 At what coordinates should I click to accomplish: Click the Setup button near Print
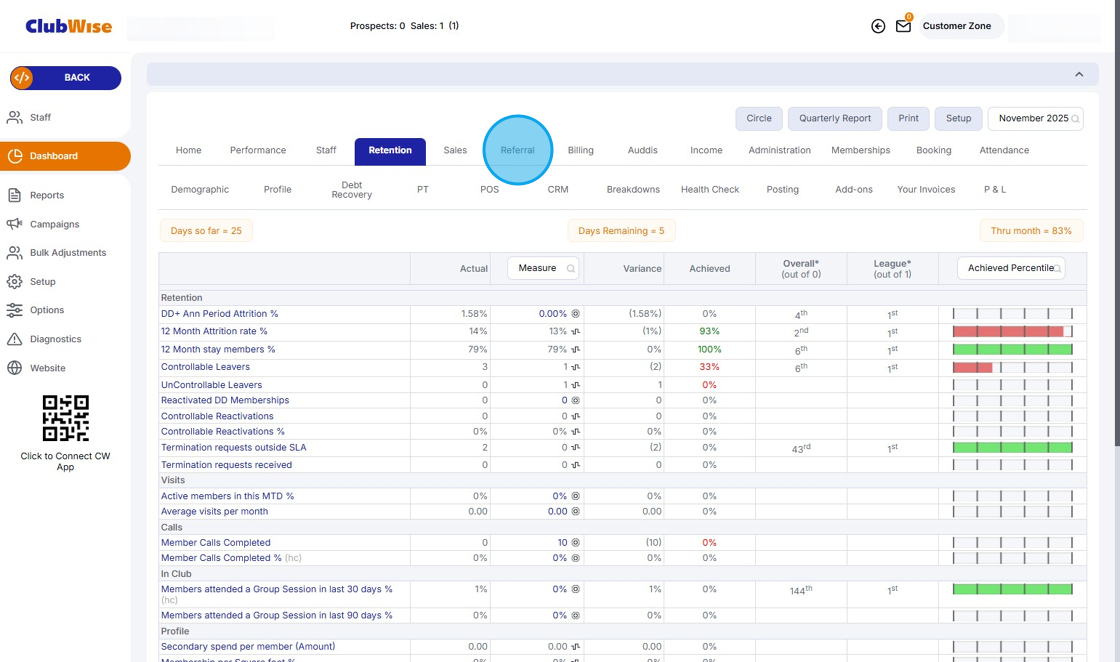[x=959, y=119]
